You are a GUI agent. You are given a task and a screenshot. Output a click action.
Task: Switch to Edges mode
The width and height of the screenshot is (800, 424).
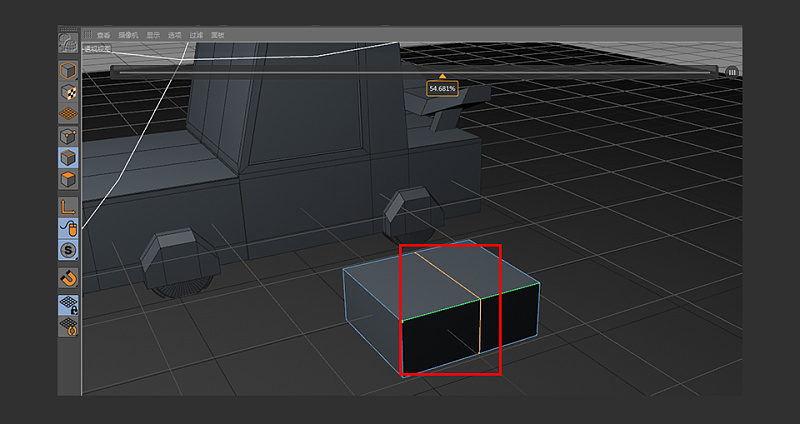[x=68, y=158]
